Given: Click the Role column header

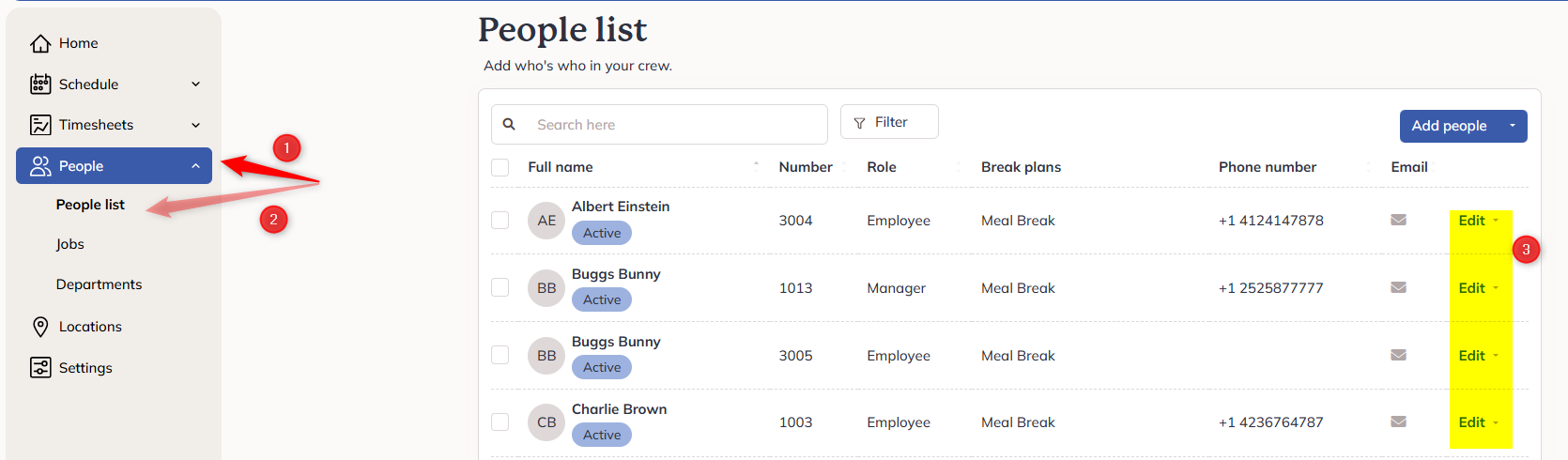Looking at the screenshot, I should click(x=882, y=167).
